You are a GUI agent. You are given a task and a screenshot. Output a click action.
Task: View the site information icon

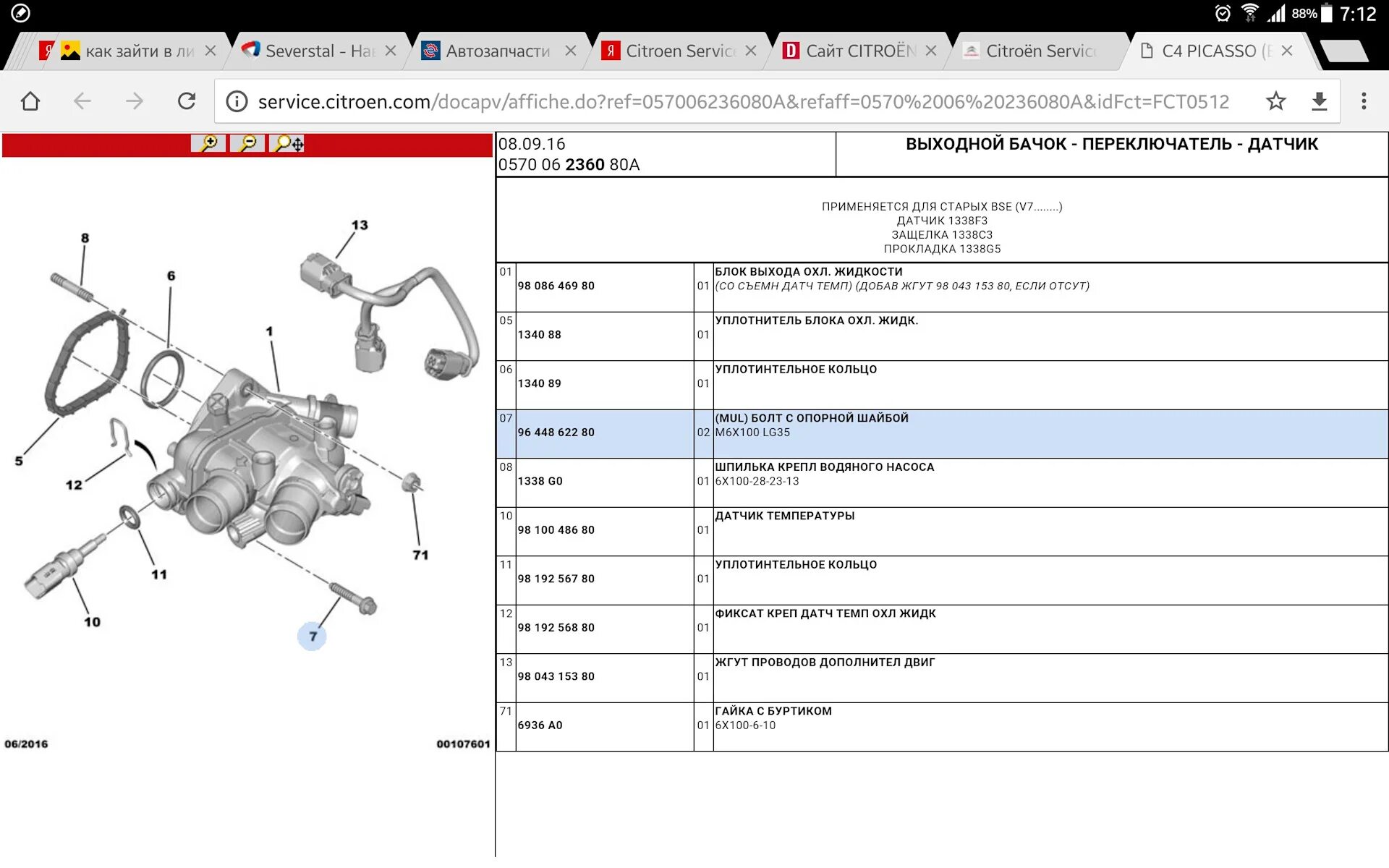click(x=237, y=101)
